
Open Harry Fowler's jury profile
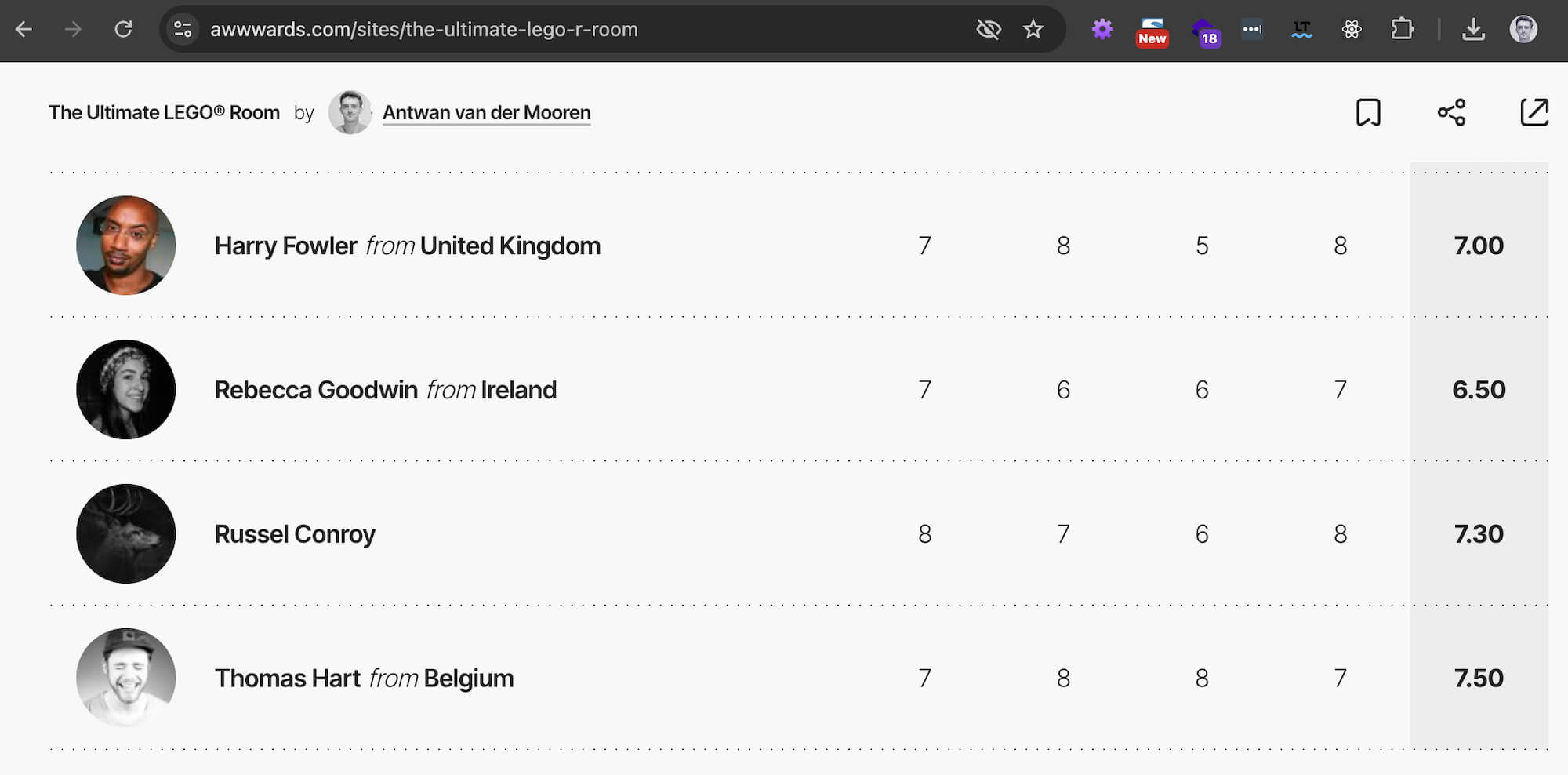[285, 246]
